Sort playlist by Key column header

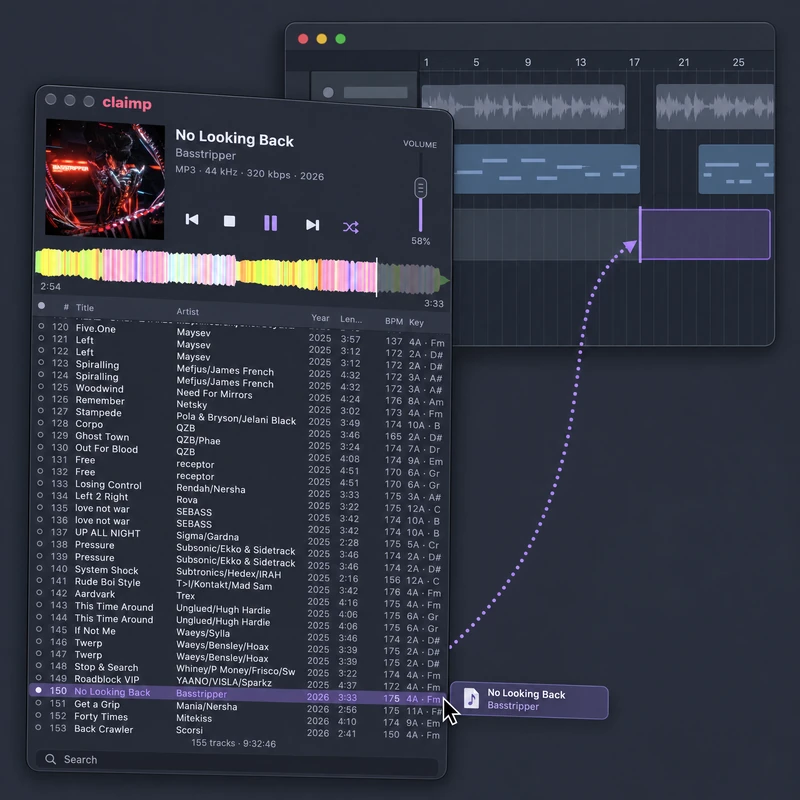(x=416, y=322)
